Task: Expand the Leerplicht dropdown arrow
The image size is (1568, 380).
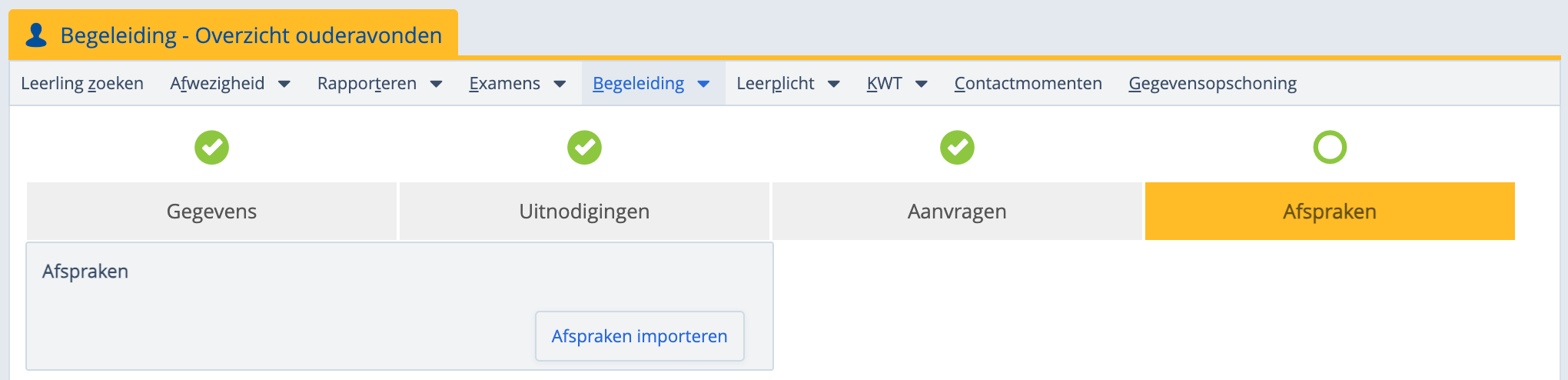Action: coord(833,84)
